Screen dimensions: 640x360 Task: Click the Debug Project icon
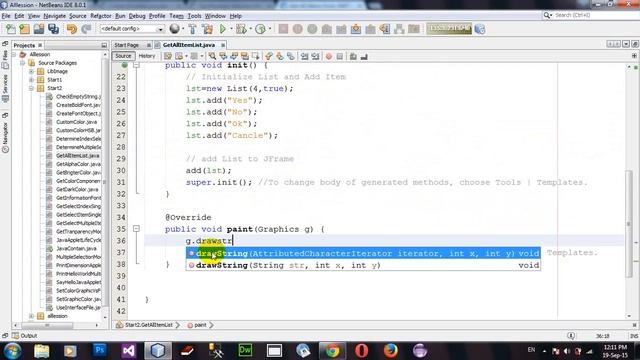click(x=241, y=29)
